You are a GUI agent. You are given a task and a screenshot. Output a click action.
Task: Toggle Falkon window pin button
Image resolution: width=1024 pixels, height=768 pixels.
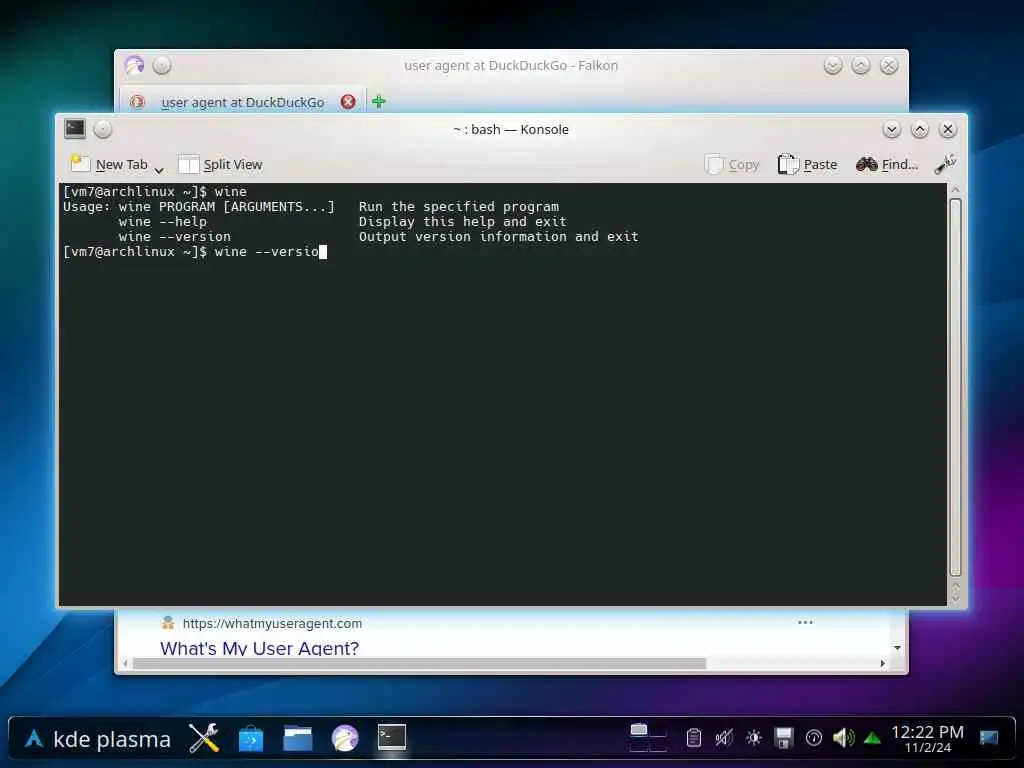pos(162,65)
